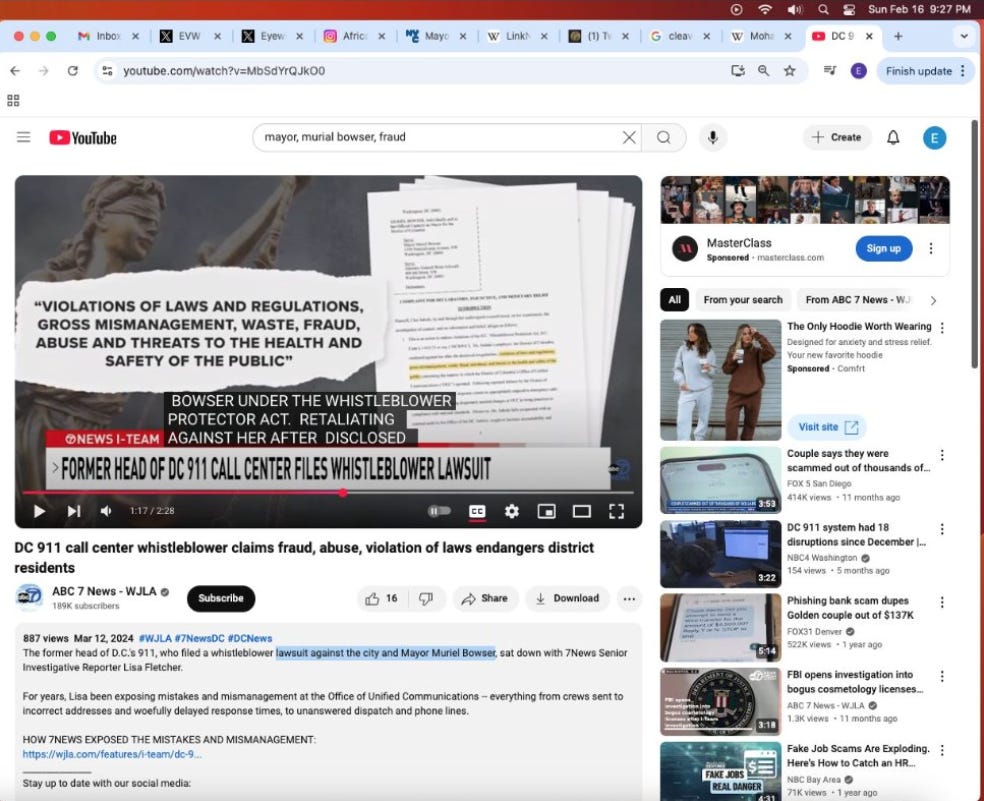This screenshot has height=801, width=984.
Task: Open options for Phishing bank scam video
Action: pyautogui.click(x=942, y=603)
